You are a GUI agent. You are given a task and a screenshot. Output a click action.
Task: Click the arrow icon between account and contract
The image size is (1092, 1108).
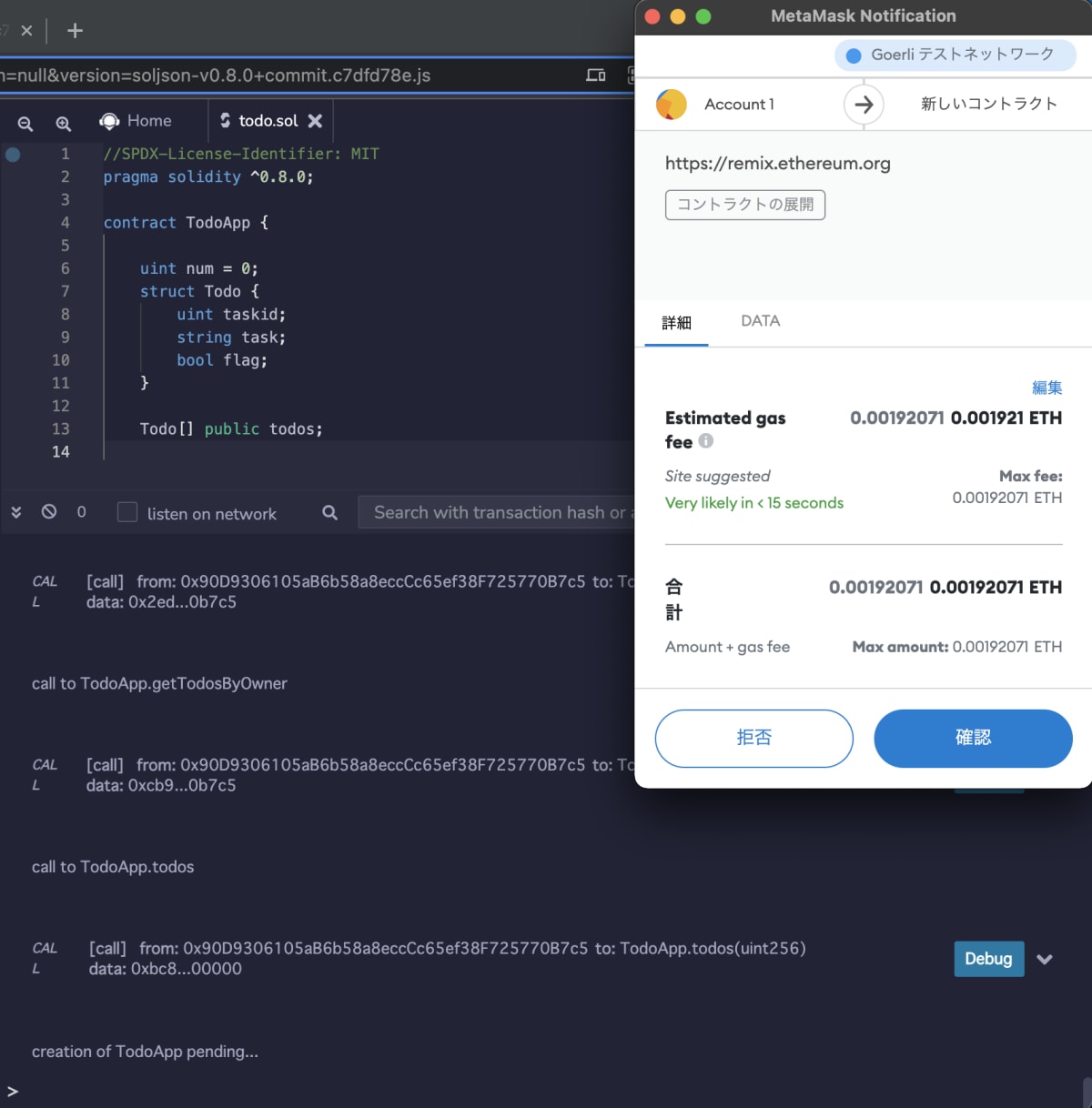pos(864,105)
